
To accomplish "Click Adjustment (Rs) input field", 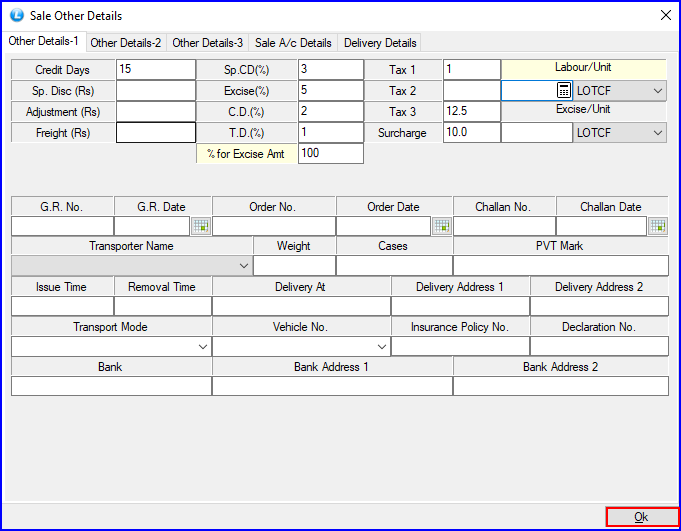I will [156, 112].
